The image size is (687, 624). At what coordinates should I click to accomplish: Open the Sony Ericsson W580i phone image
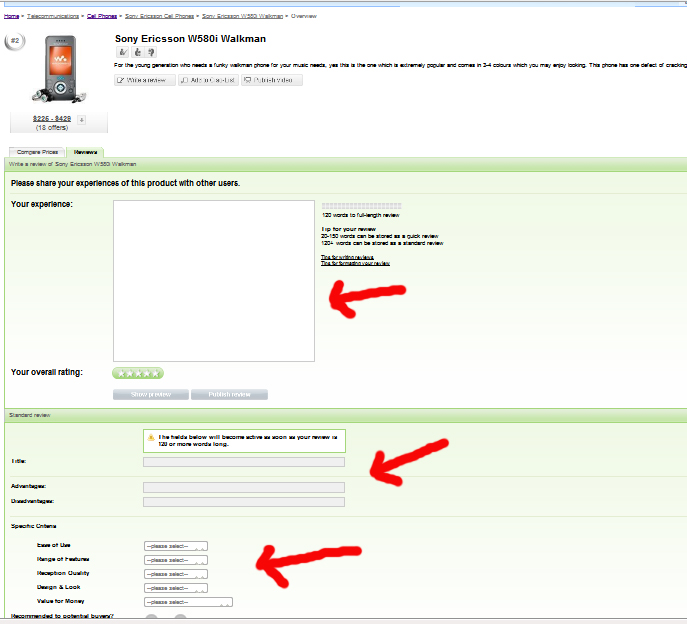click(x=59, y=69)
